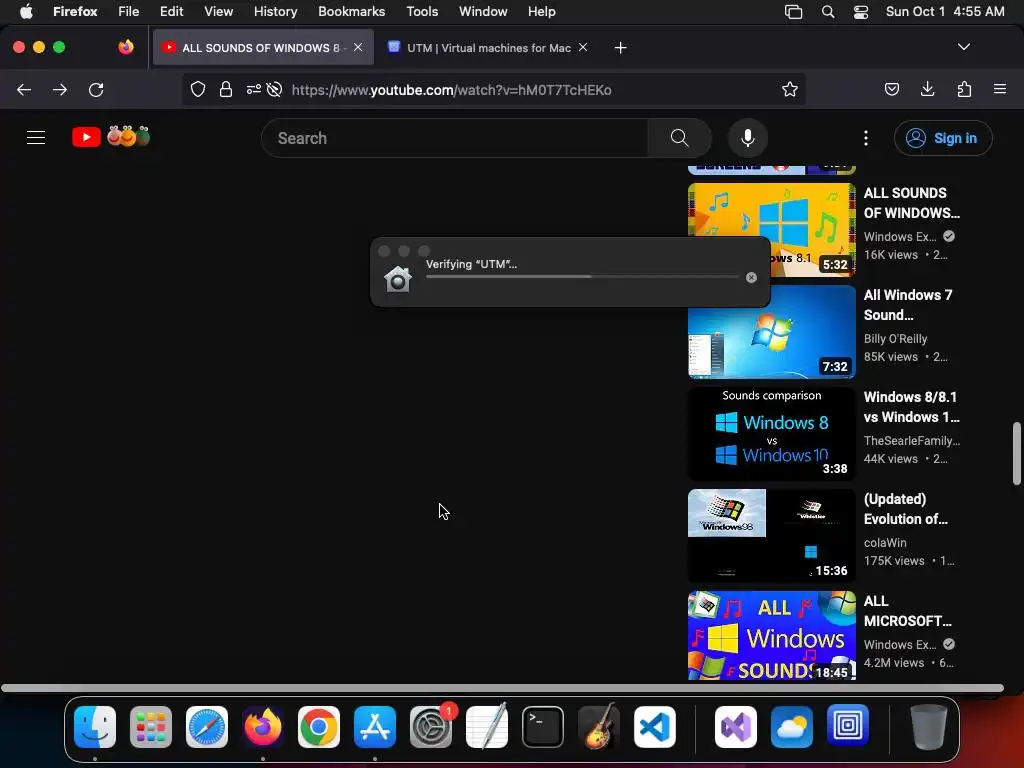
Task: Open site permissions icon in address bar
Action: (253, 89)
